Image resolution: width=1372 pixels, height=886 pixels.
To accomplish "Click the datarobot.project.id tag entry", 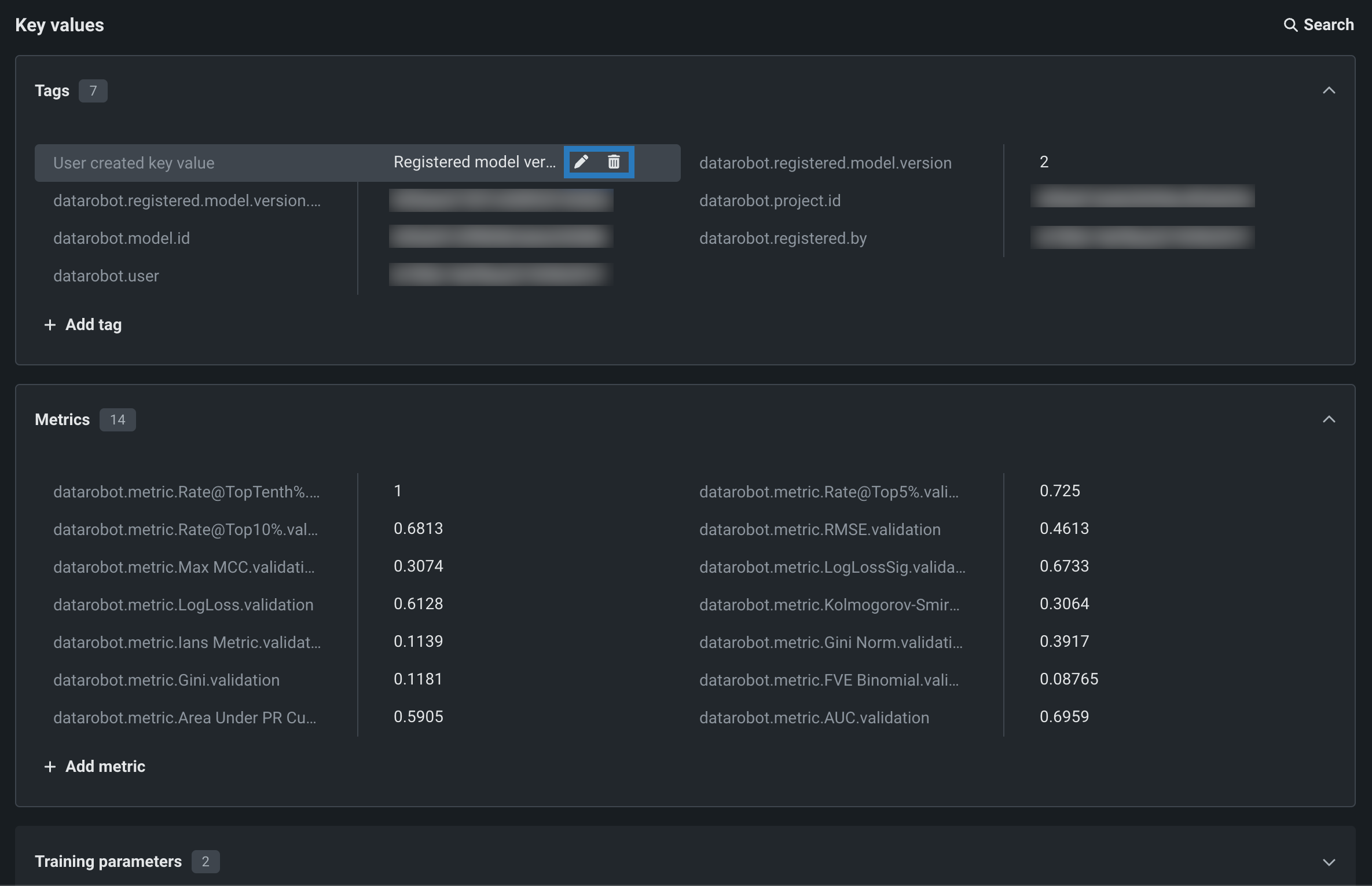I will click(x=769, y=201).
